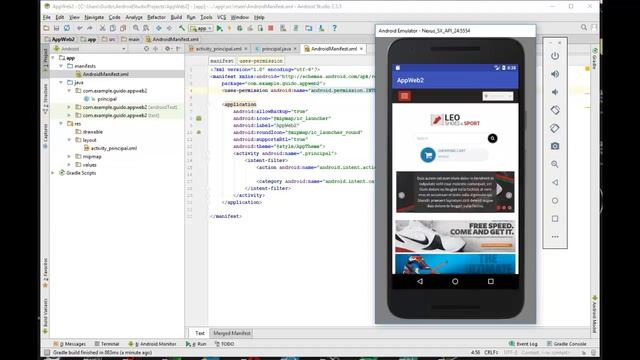The image size is (640, 360).
Task: Open Gradle Console panel
Action: pos(567,344)
